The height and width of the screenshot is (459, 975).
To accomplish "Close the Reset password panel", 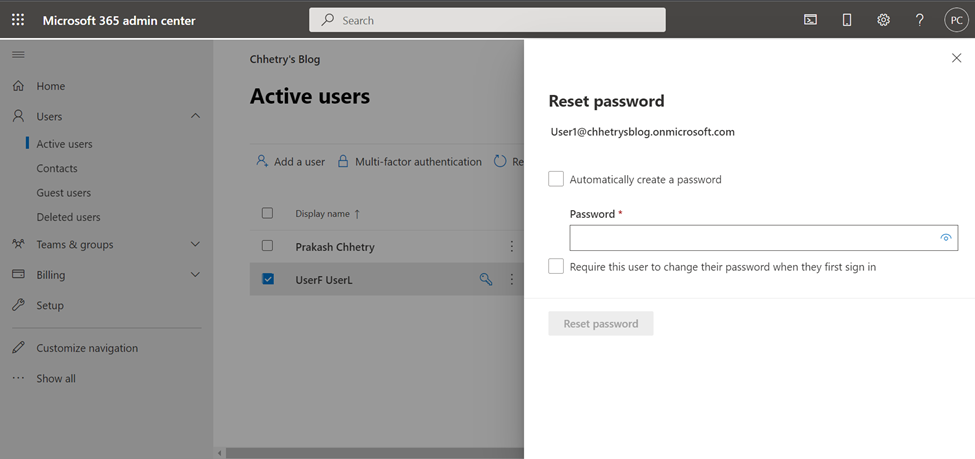I will (956, 58).
